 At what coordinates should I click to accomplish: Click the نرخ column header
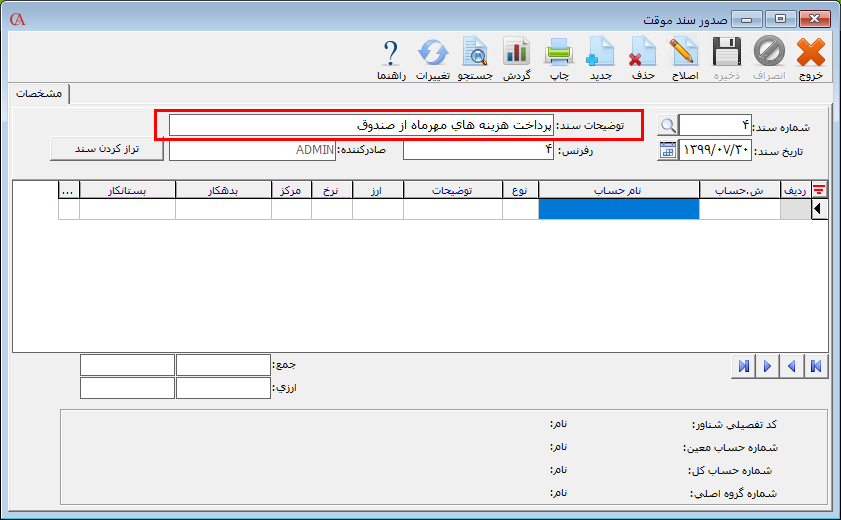(331, 190)
